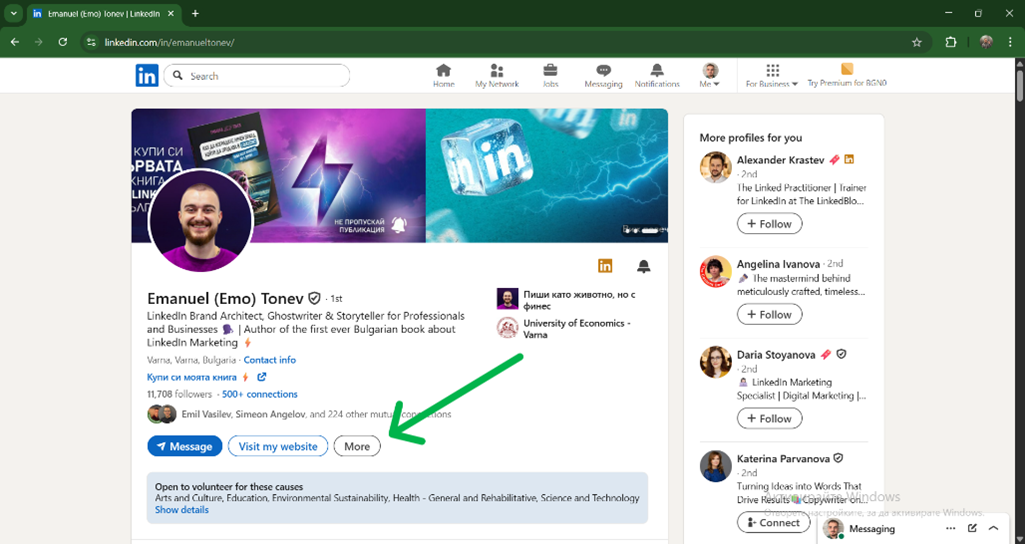Image resolution: width=1025 pixels, height=544 pixels.
Task: Open the Jobs briefcase icon
Action: coord(550,72)
